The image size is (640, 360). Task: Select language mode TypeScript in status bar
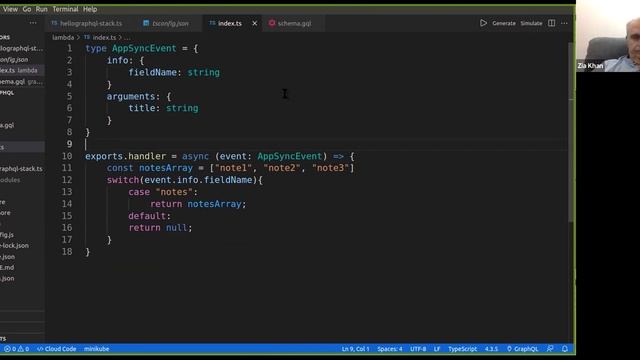coord(462,349)
